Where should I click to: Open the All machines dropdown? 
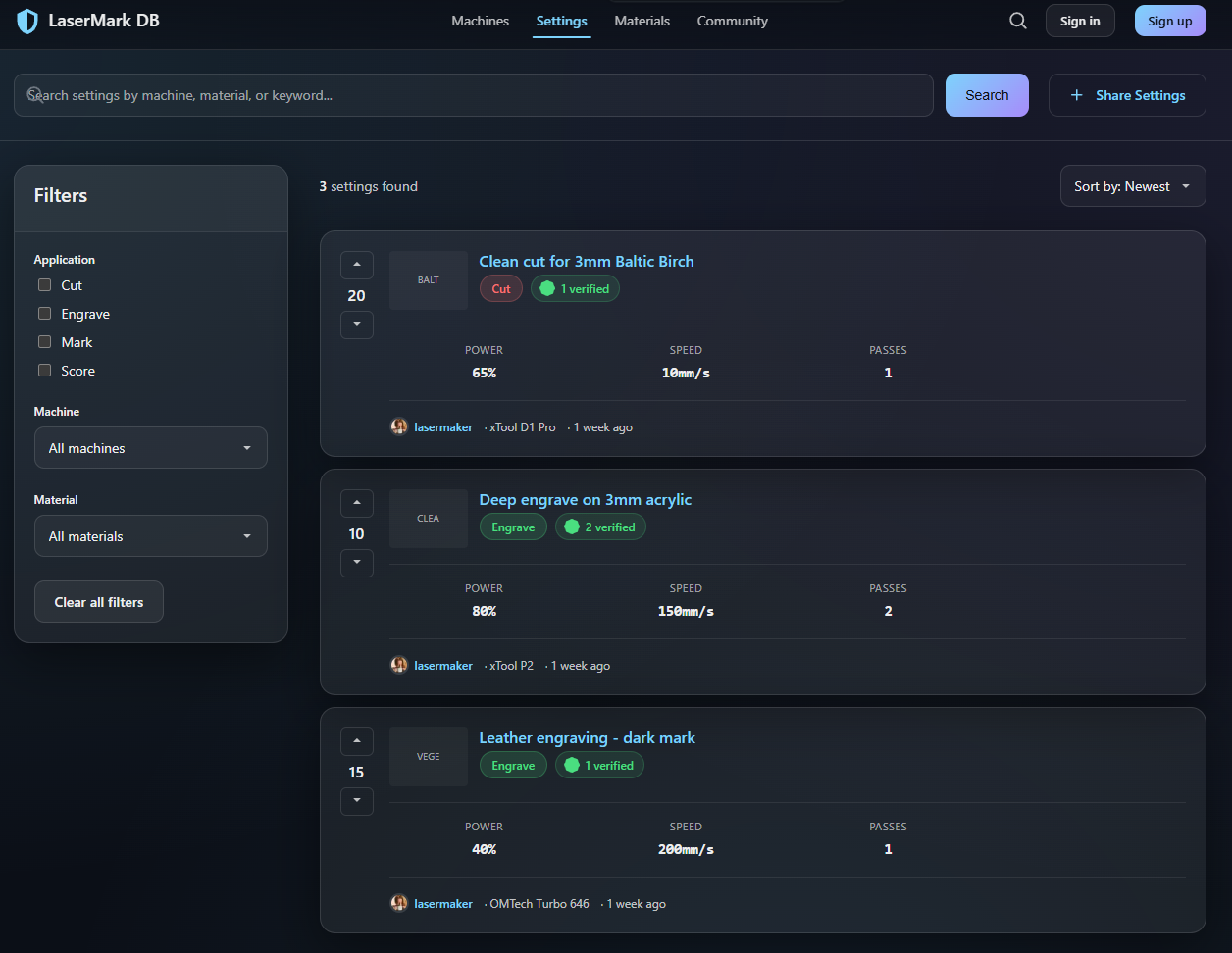point(151,448)
